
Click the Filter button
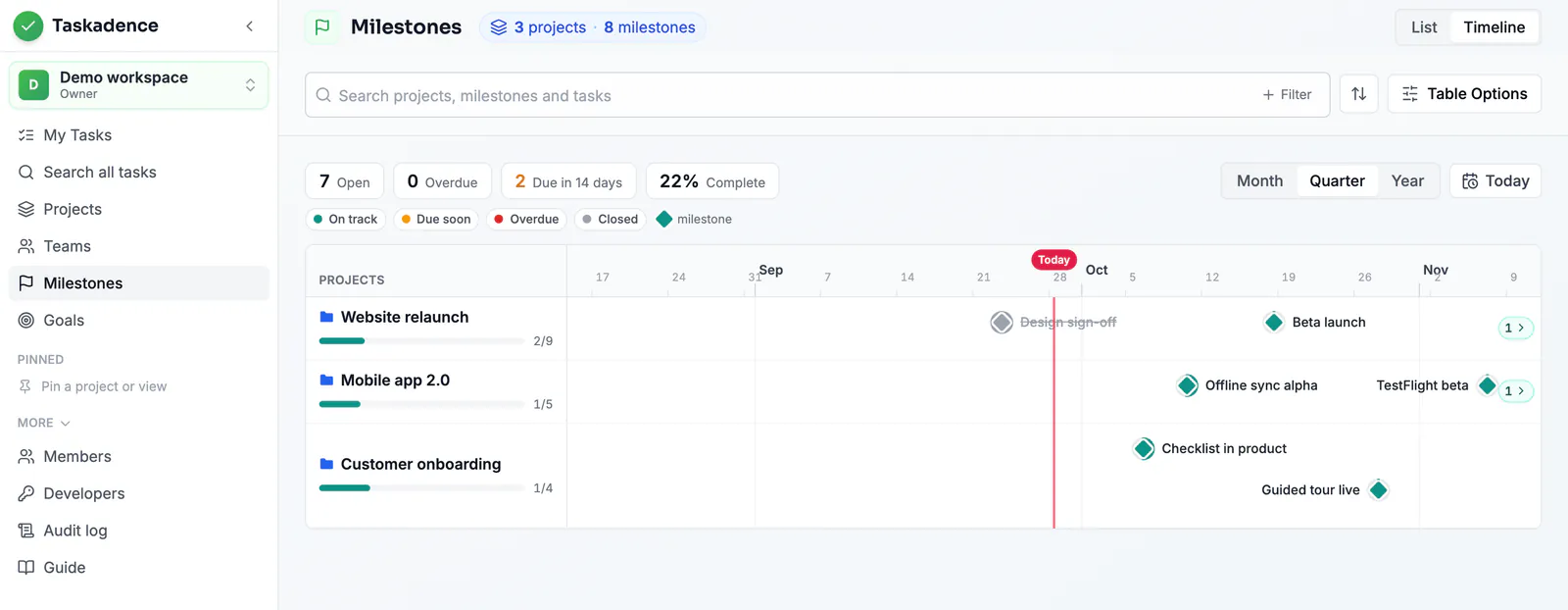[x=1287, y=95]
